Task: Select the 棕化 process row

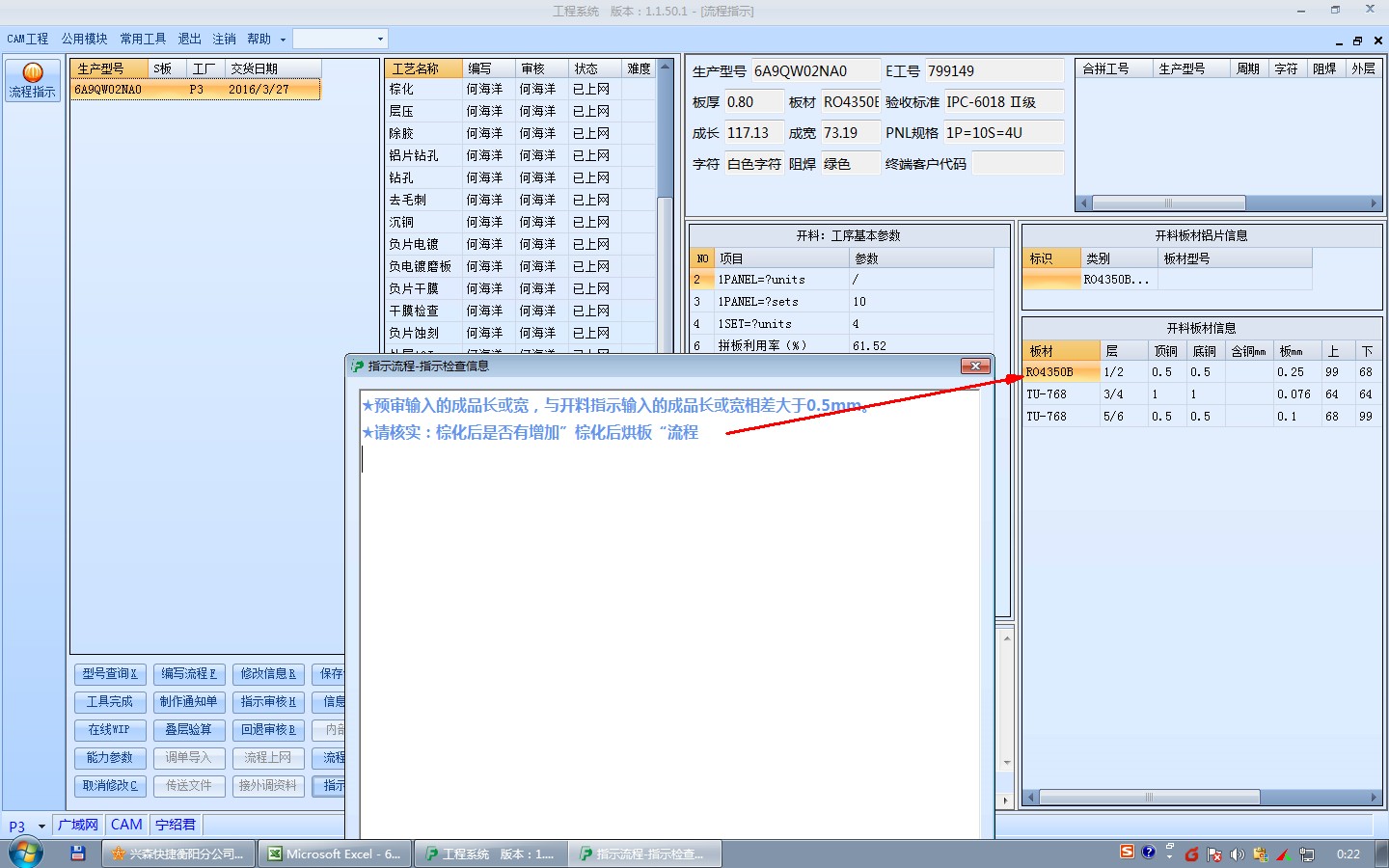Action: [x=521, y=90]
